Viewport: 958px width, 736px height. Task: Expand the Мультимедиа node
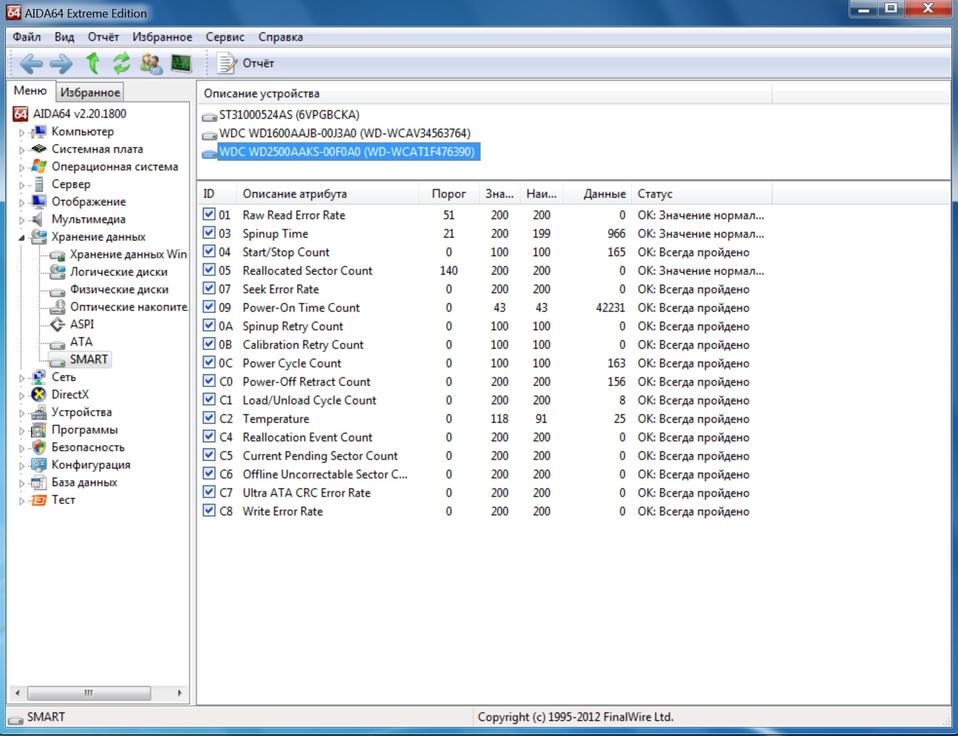click(x=21, y=220)
